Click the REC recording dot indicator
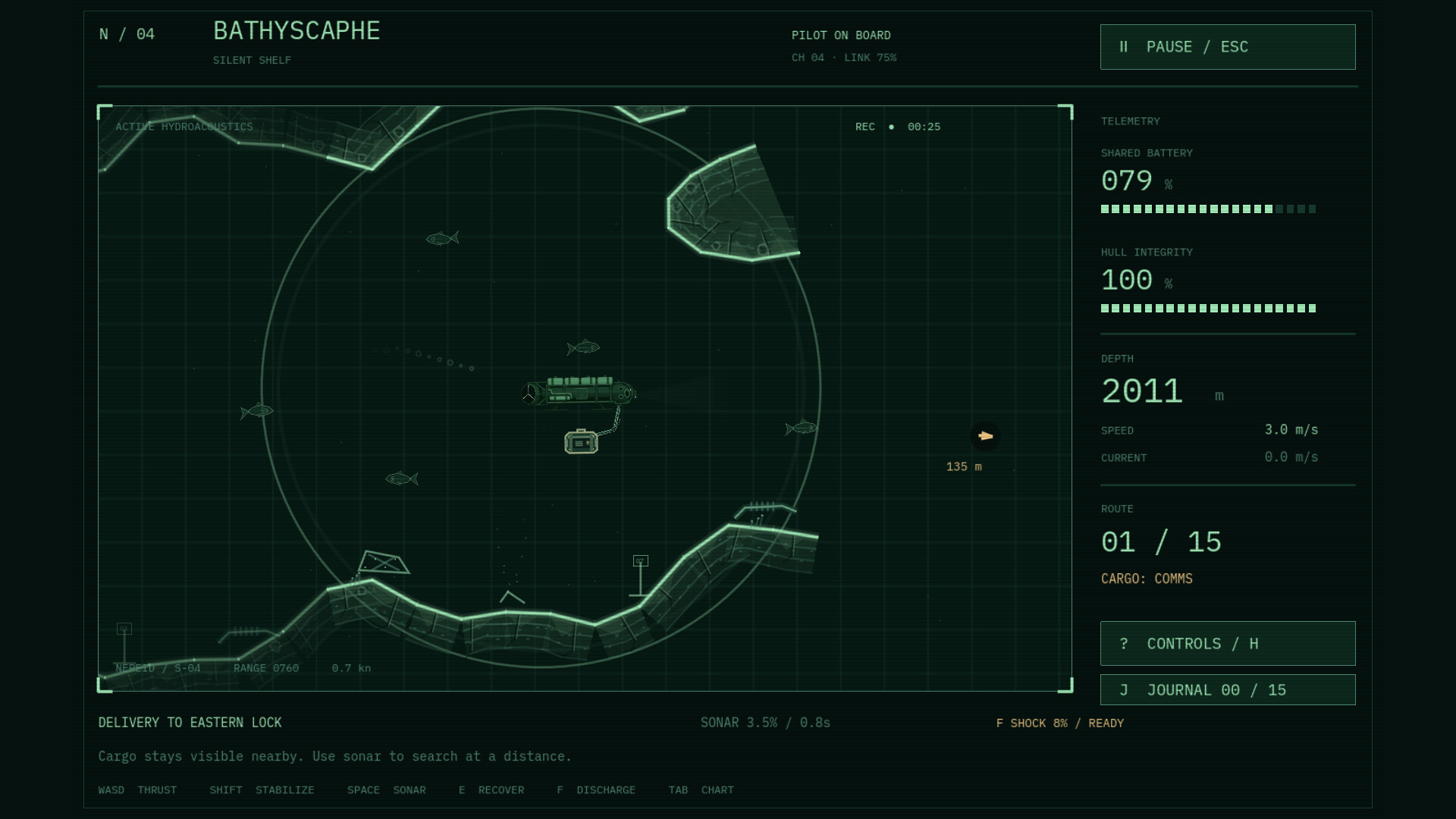The image size is (1456, 819). click(891, 127)
